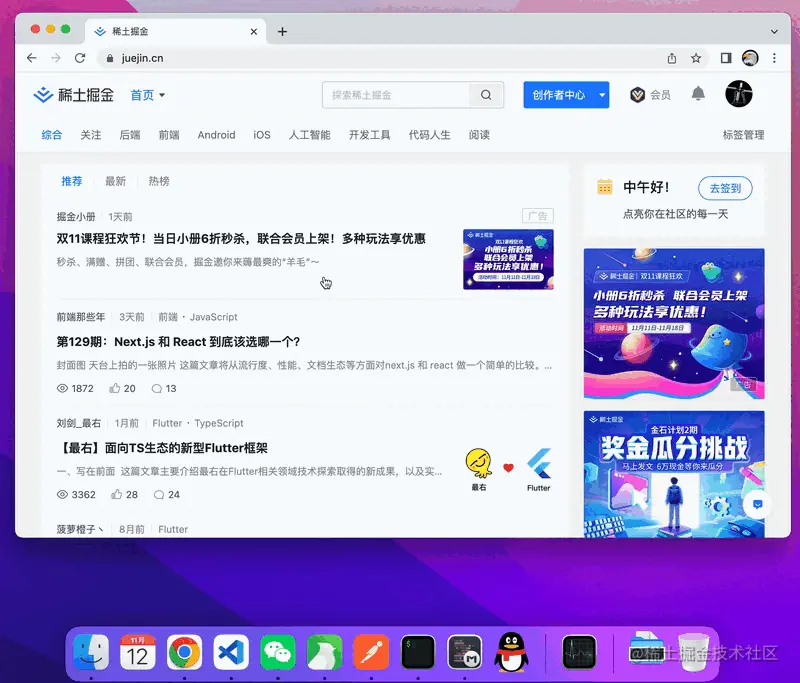800x683 pixels.
Task: Click the 去签到 check-in button
Action: [x=725, y=188]
